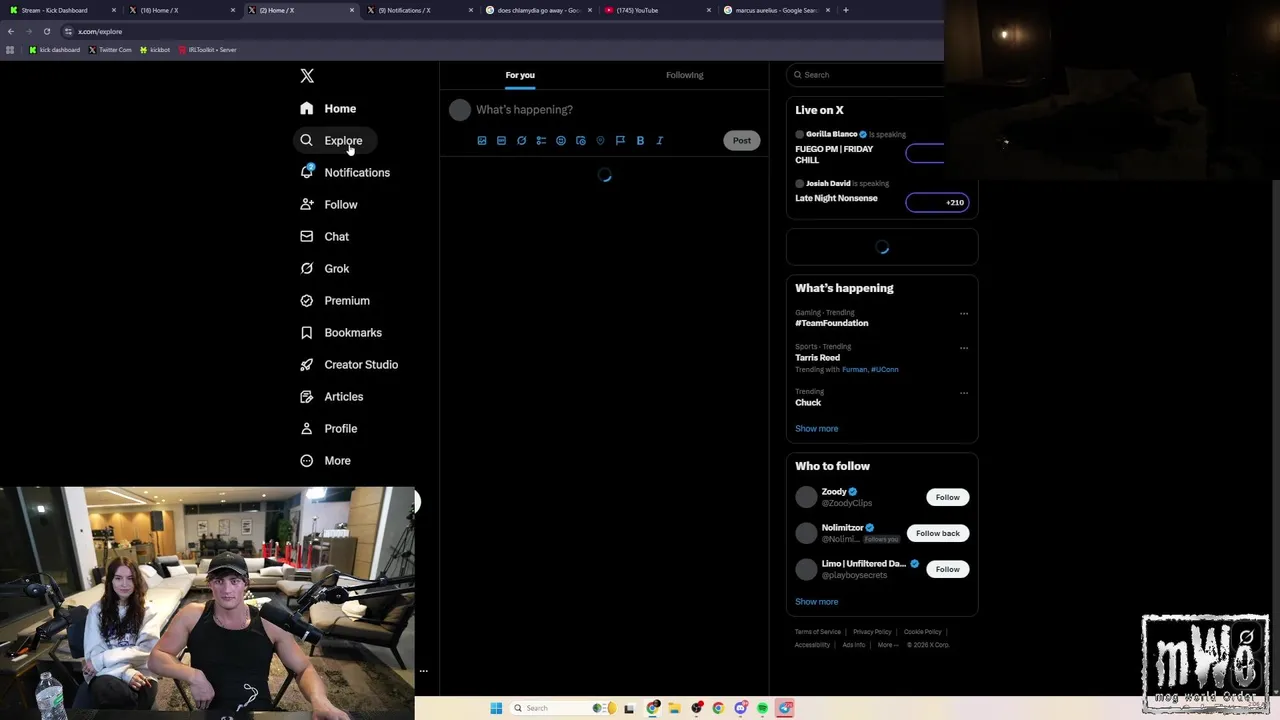Open the Tarris Reed trending topic
The image size is (1280, 720).
point(817,357)
